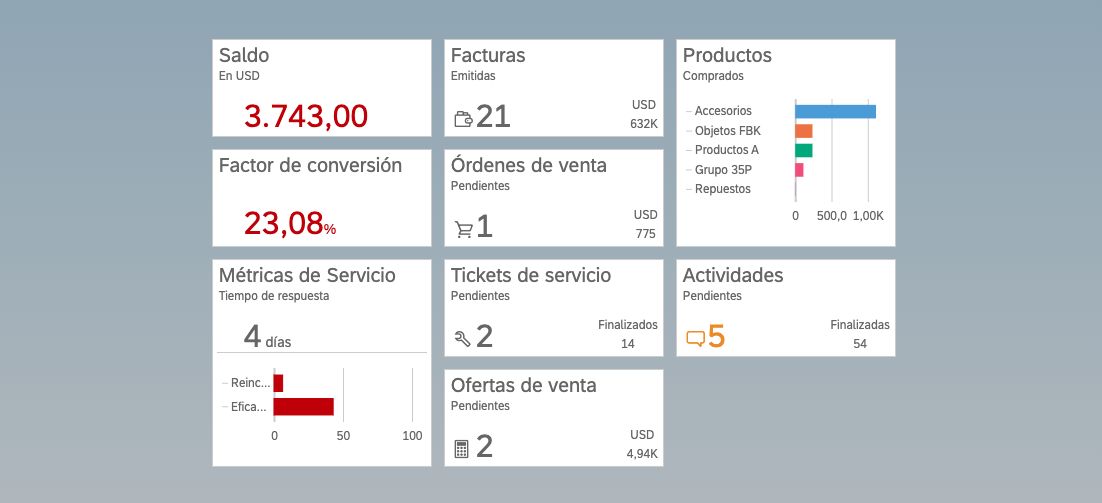Click the speech bubble icon in Actividades

[x=695, y=338]
